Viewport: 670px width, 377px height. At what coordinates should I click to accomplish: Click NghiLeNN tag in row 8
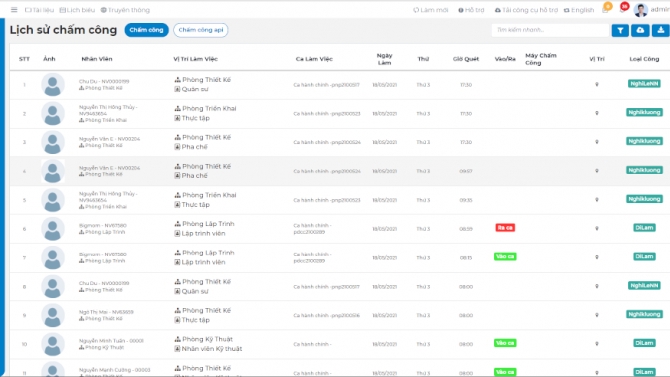pos(644,286)
